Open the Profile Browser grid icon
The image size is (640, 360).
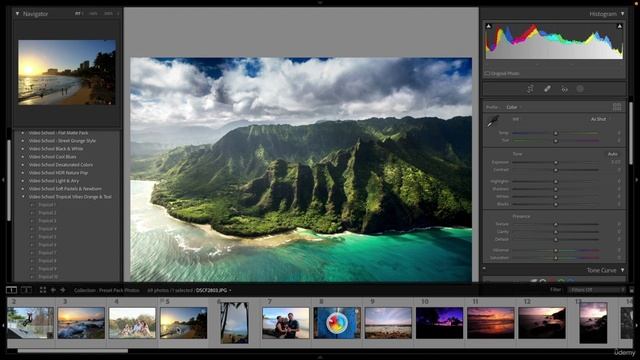tap(617, 107)
